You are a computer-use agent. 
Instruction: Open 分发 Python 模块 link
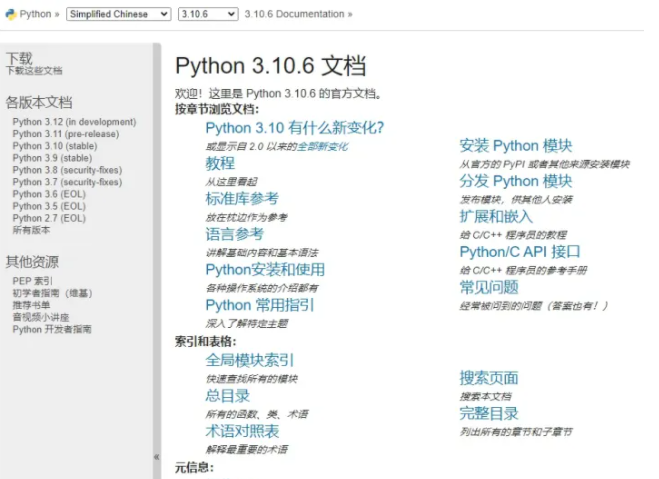516,181
